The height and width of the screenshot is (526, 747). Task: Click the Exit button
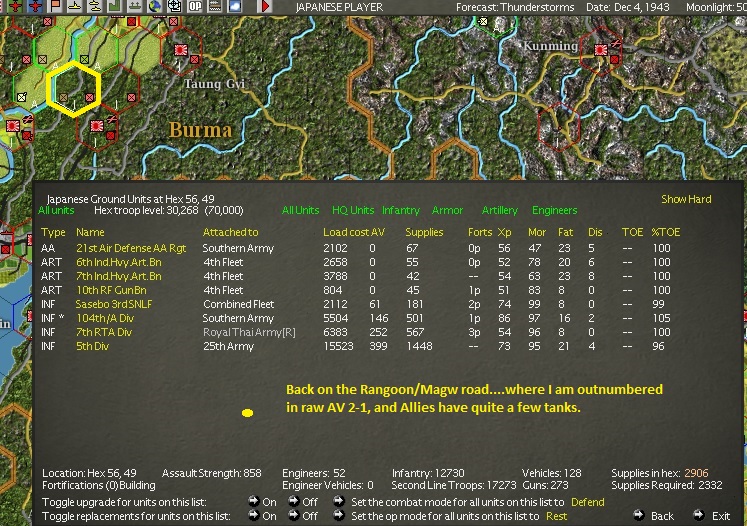(712, 516)
